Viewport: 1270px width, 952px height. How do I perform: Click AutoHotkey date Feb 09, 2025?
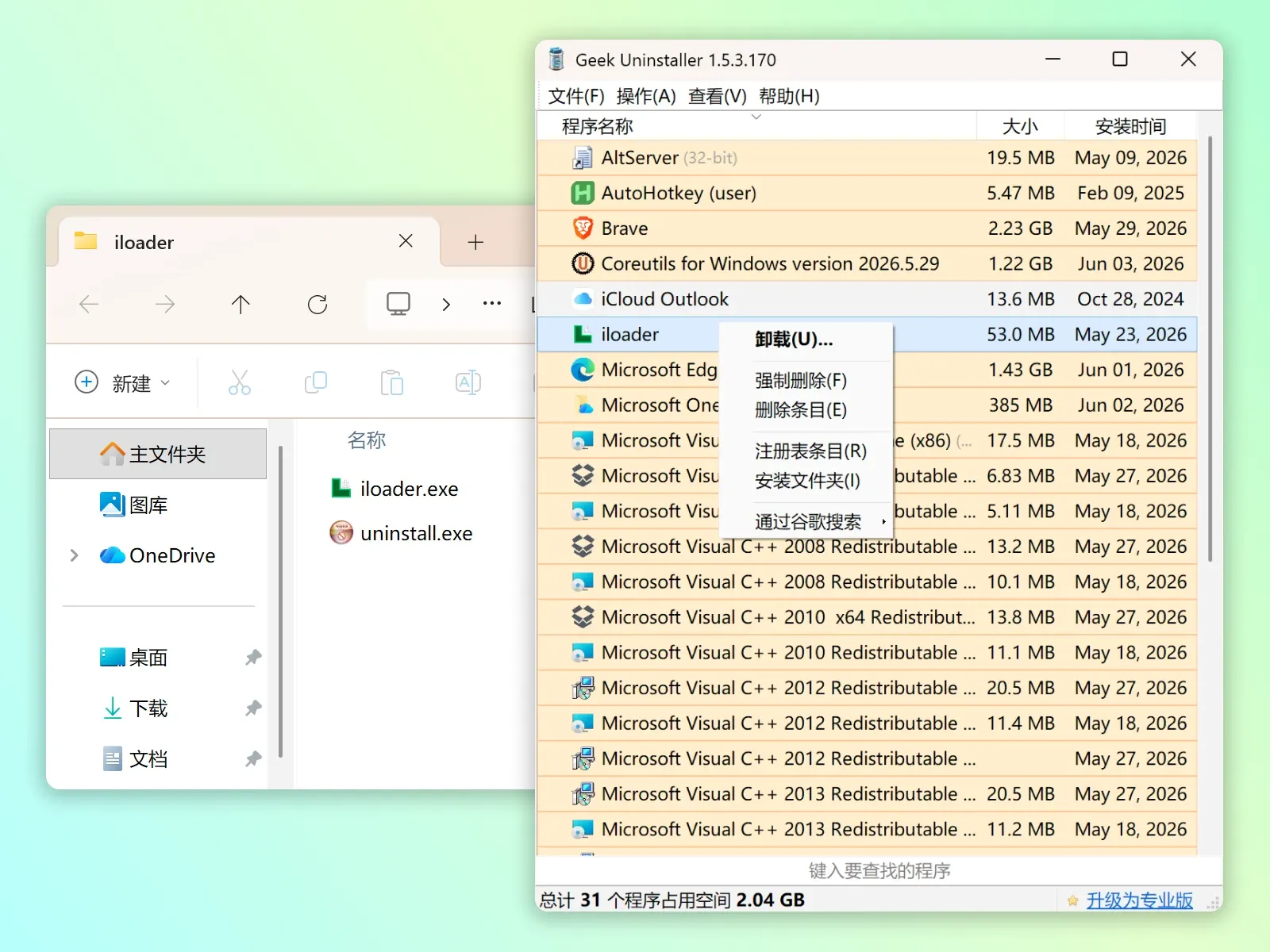[1130, 193]
